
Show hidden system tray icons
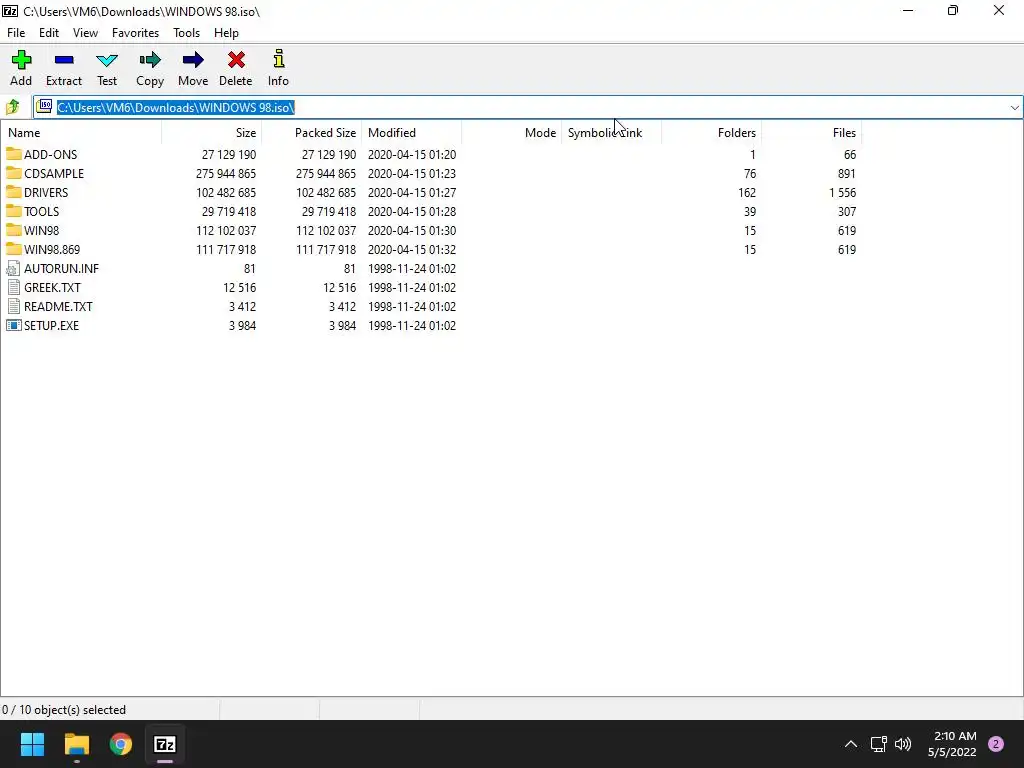(x=851, y=744)
